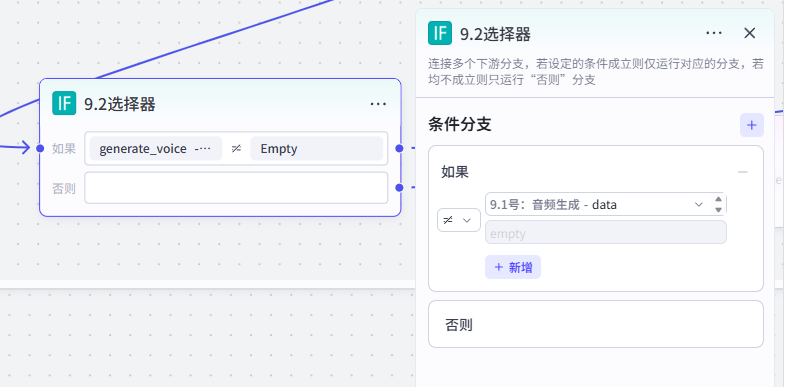786x387 pixels.
Task: Click the 否则 output port on the node
Action: point(399,188)
